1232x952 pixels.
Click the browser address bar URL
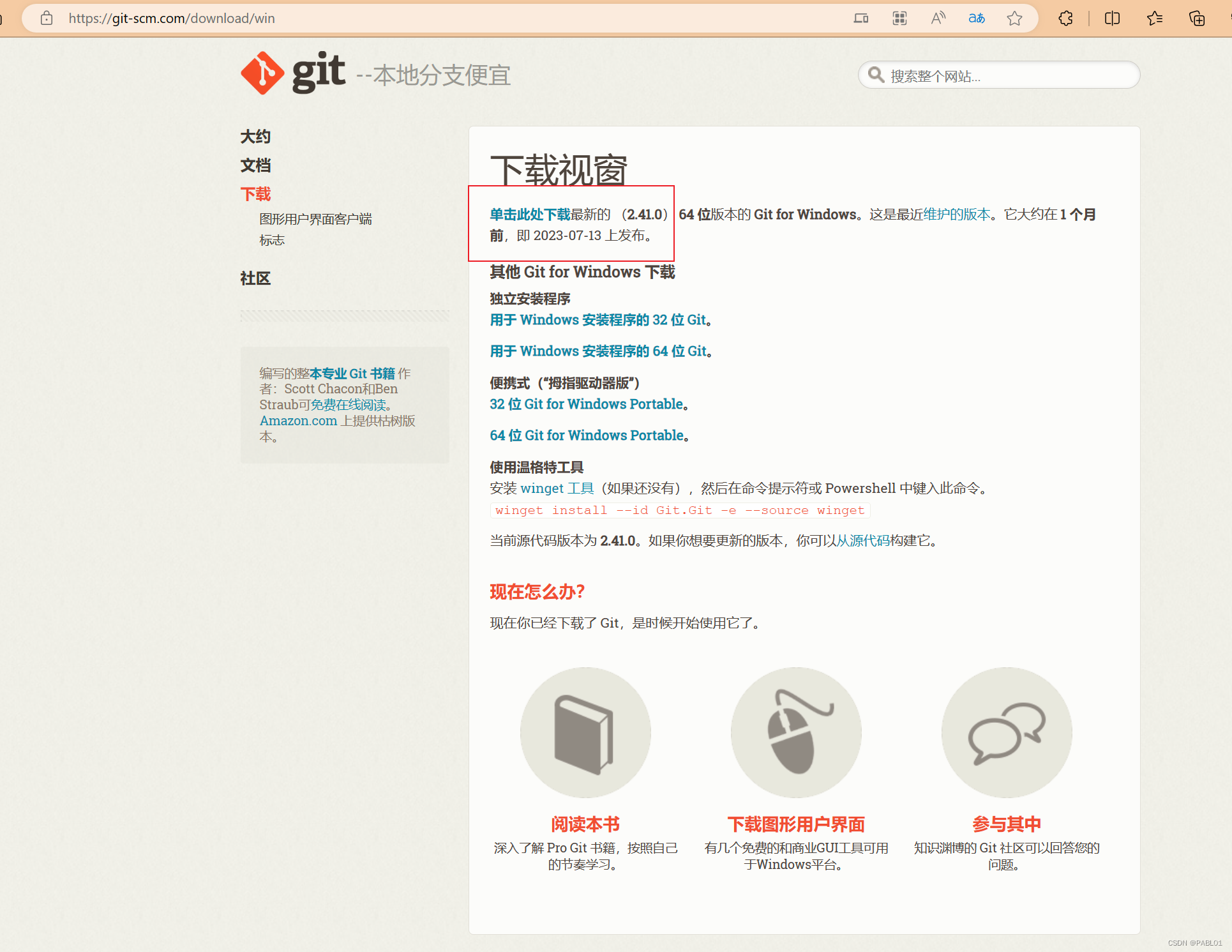pyautogui.click(x=172, y=18)
